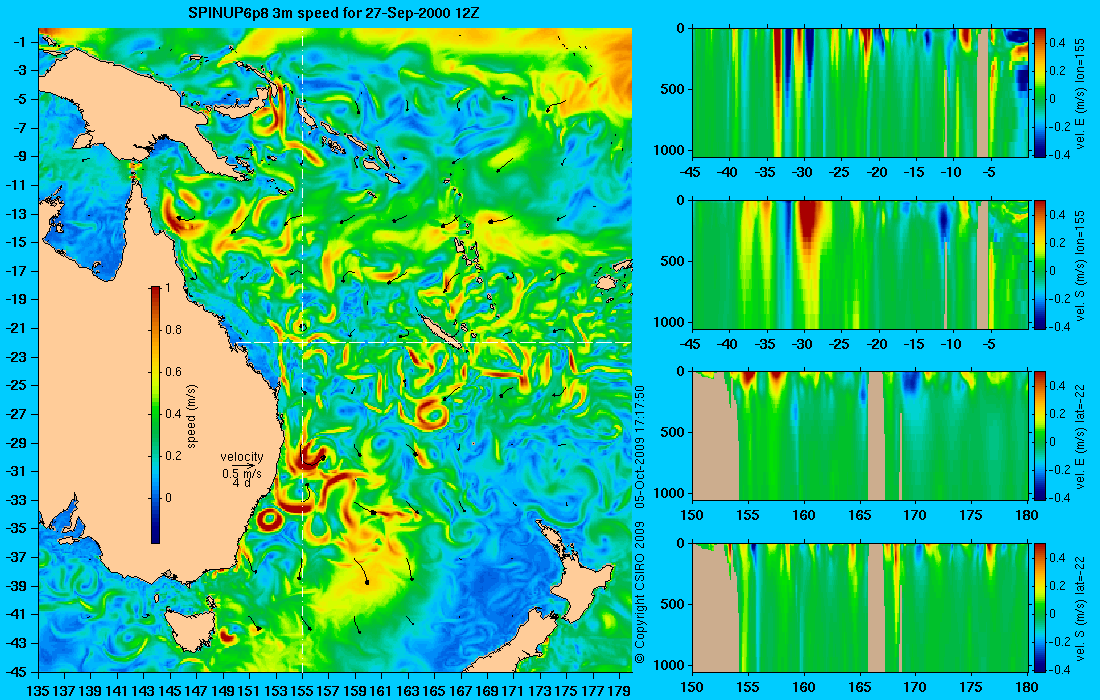Click the "4 d" text under velocity scale
Image resolution: width=1100 pixels, height=700 pixels.
click(x=241, y=483)
